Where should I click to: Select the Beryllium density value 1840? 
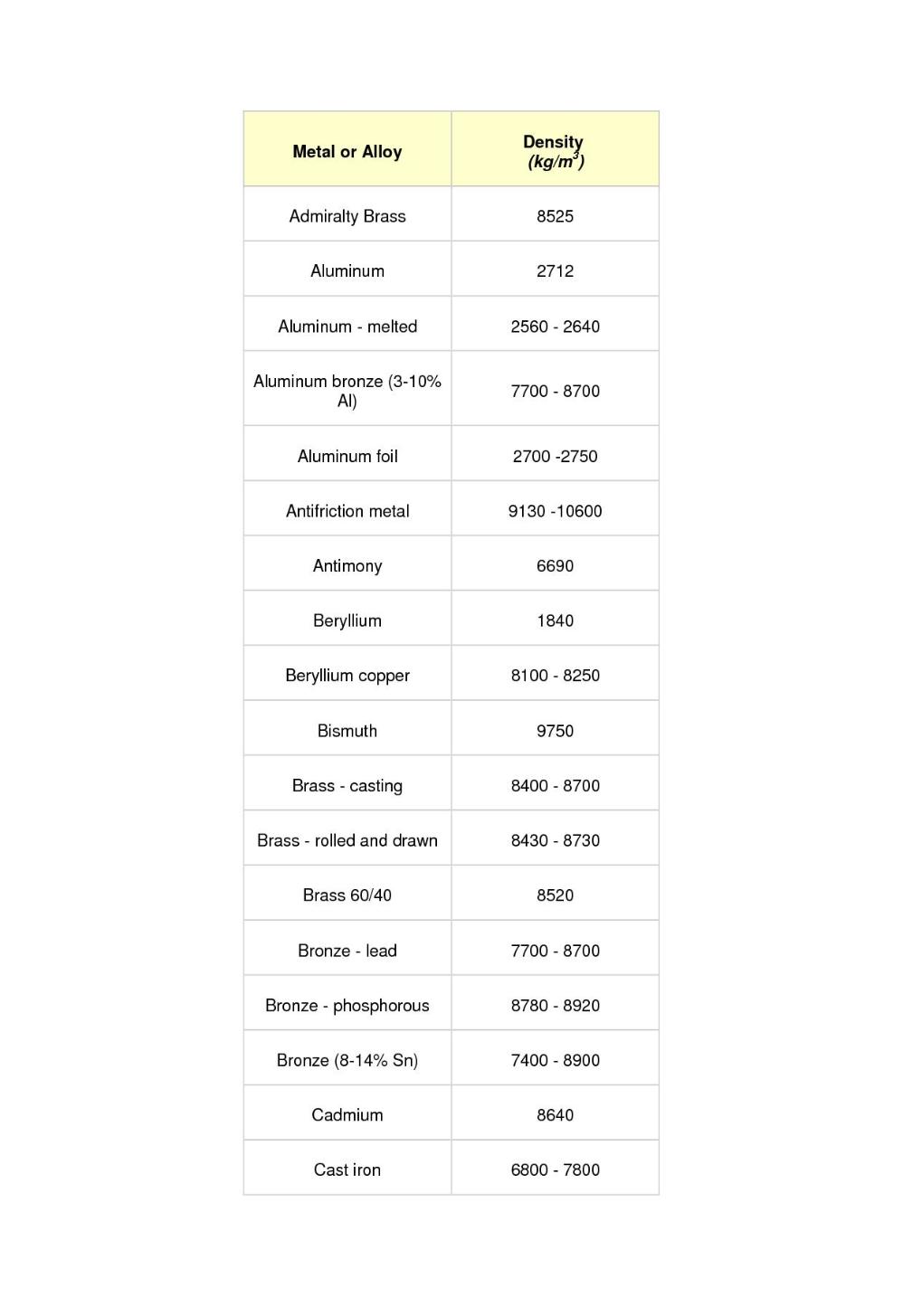tap(555, 620)
